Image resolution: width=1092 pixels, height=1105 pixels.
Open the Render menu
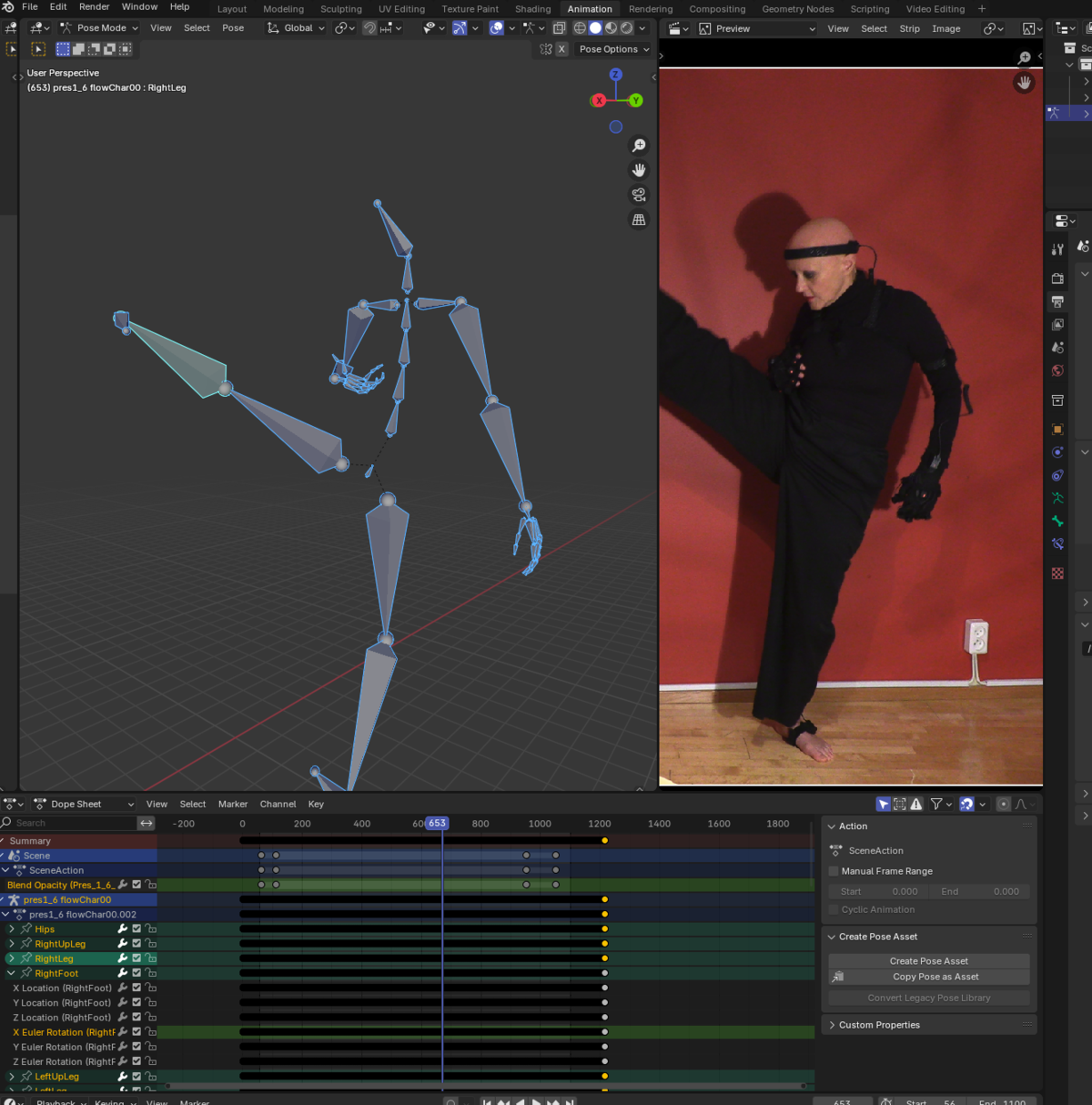(94, 7)
